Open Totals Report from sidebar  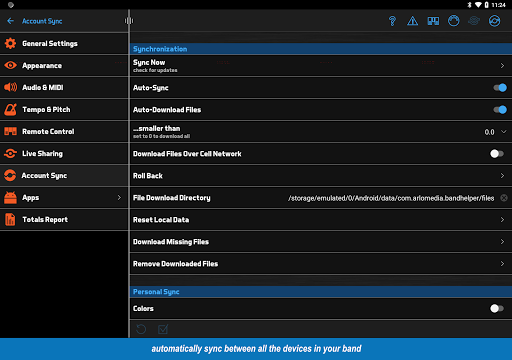pos(64,219)
